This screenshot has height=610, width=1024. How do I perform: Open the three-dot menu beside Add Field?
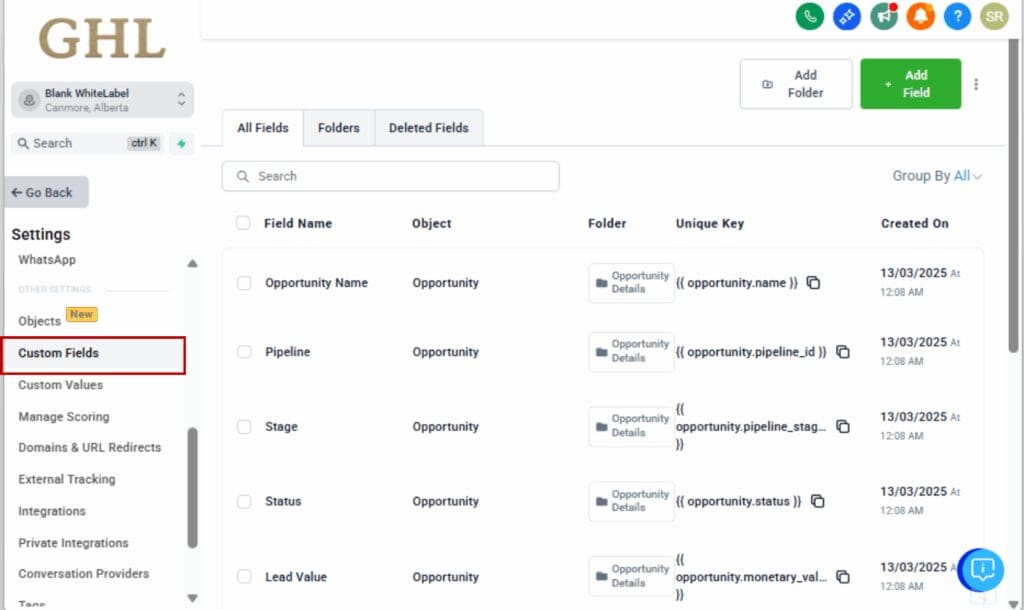click(x=975, y=83)
